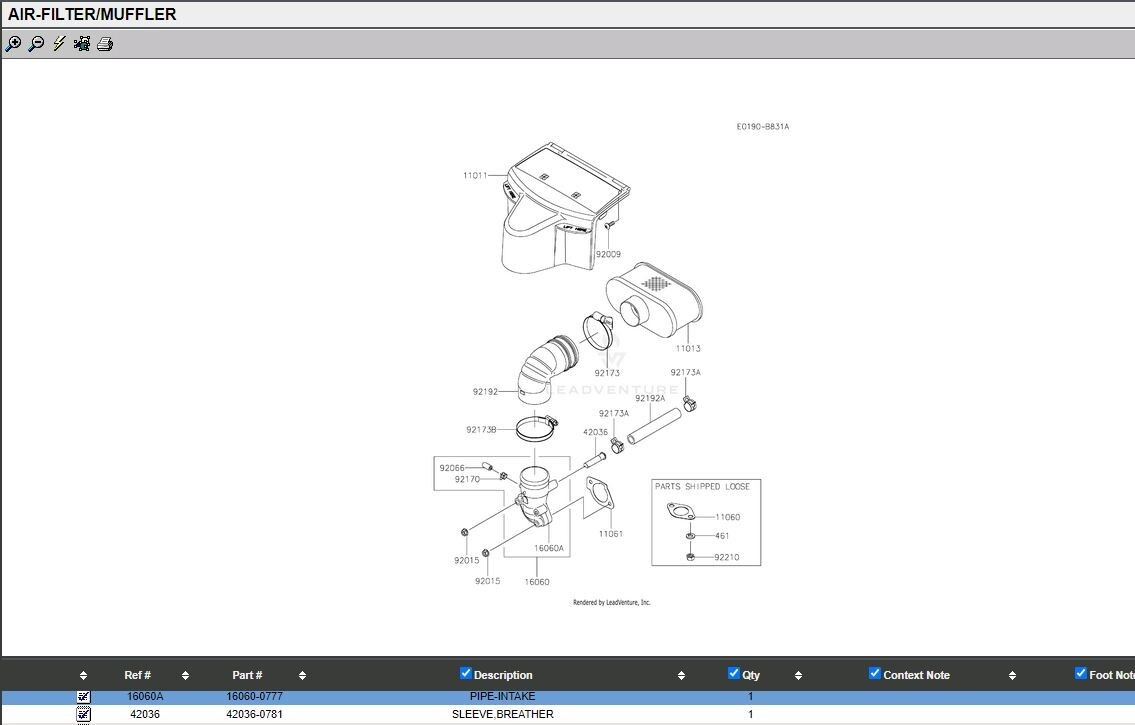Click the sort arrows right of Part #

[302, 676]
